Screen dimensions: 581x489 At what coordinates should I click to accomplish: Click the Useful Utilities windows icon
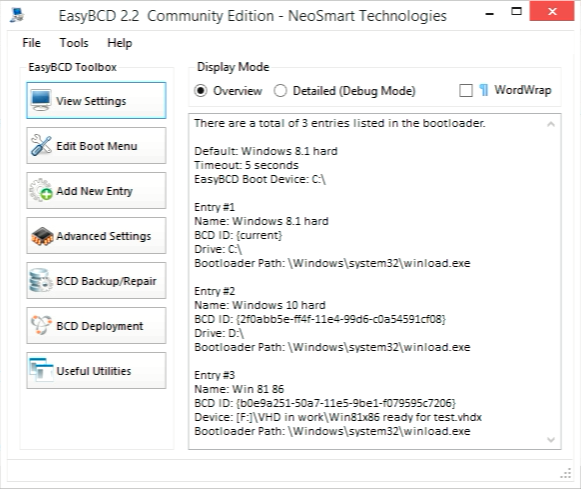[x=41, y=370]
